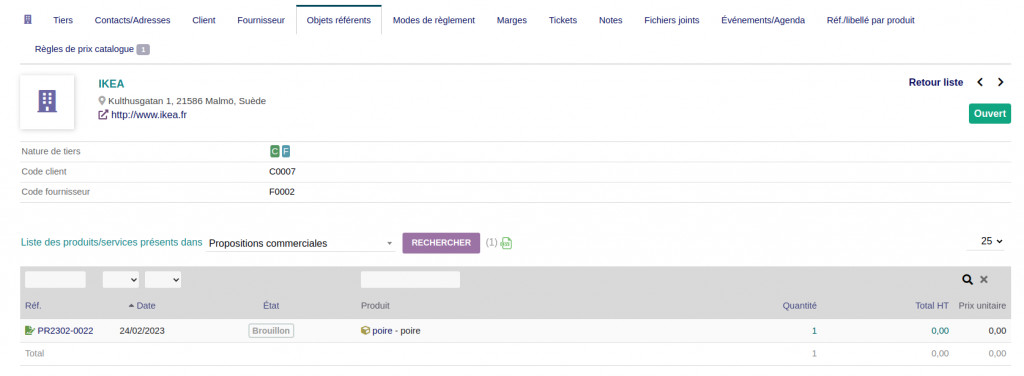Go to previous record arrow
Viewport: 1024px width, 376px height.
(980, 82)
